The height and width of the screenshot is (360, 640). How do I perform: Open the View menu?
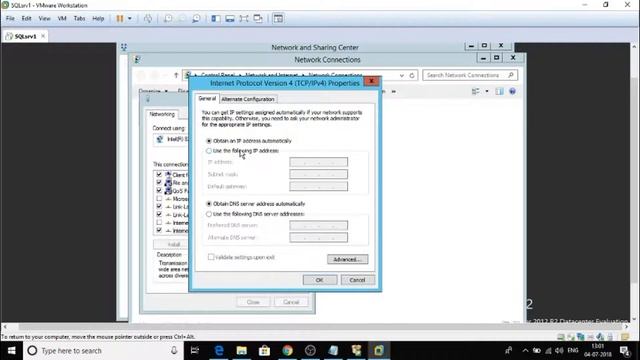(x=44, y=18)
